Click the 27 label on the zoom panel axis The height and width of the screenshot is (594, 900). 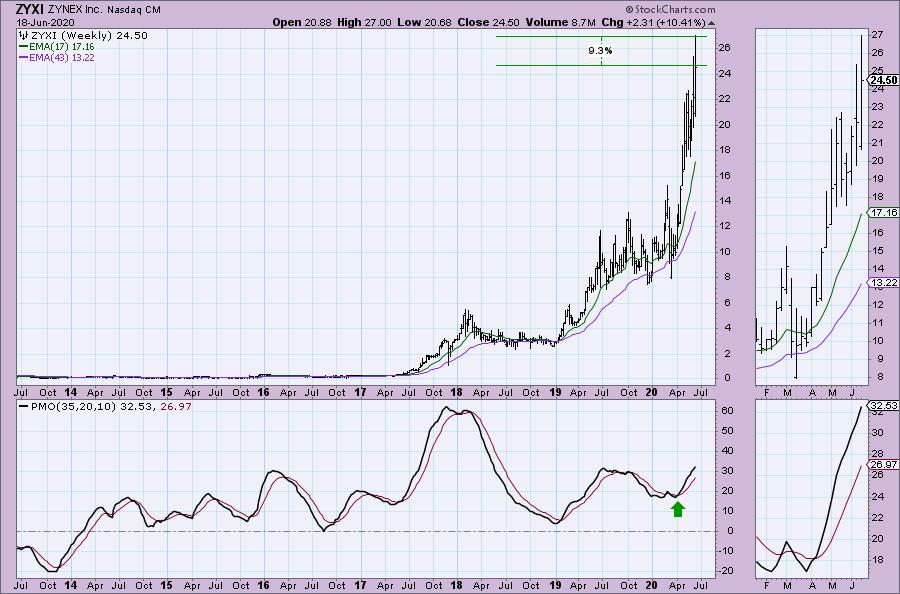(x=876, y=34)
